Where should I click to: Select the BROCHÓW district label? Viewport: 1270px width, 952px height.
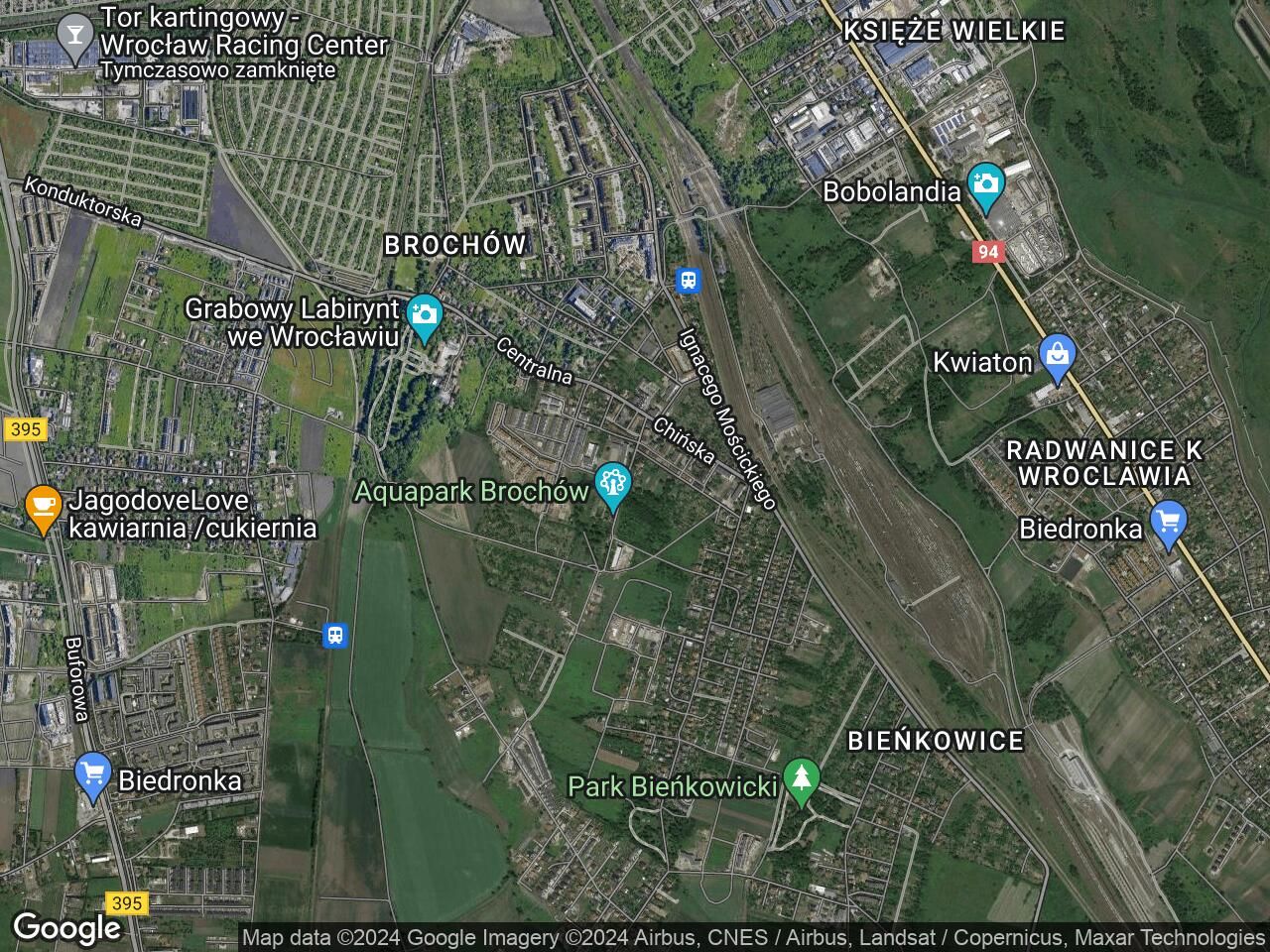click(454, 245)
